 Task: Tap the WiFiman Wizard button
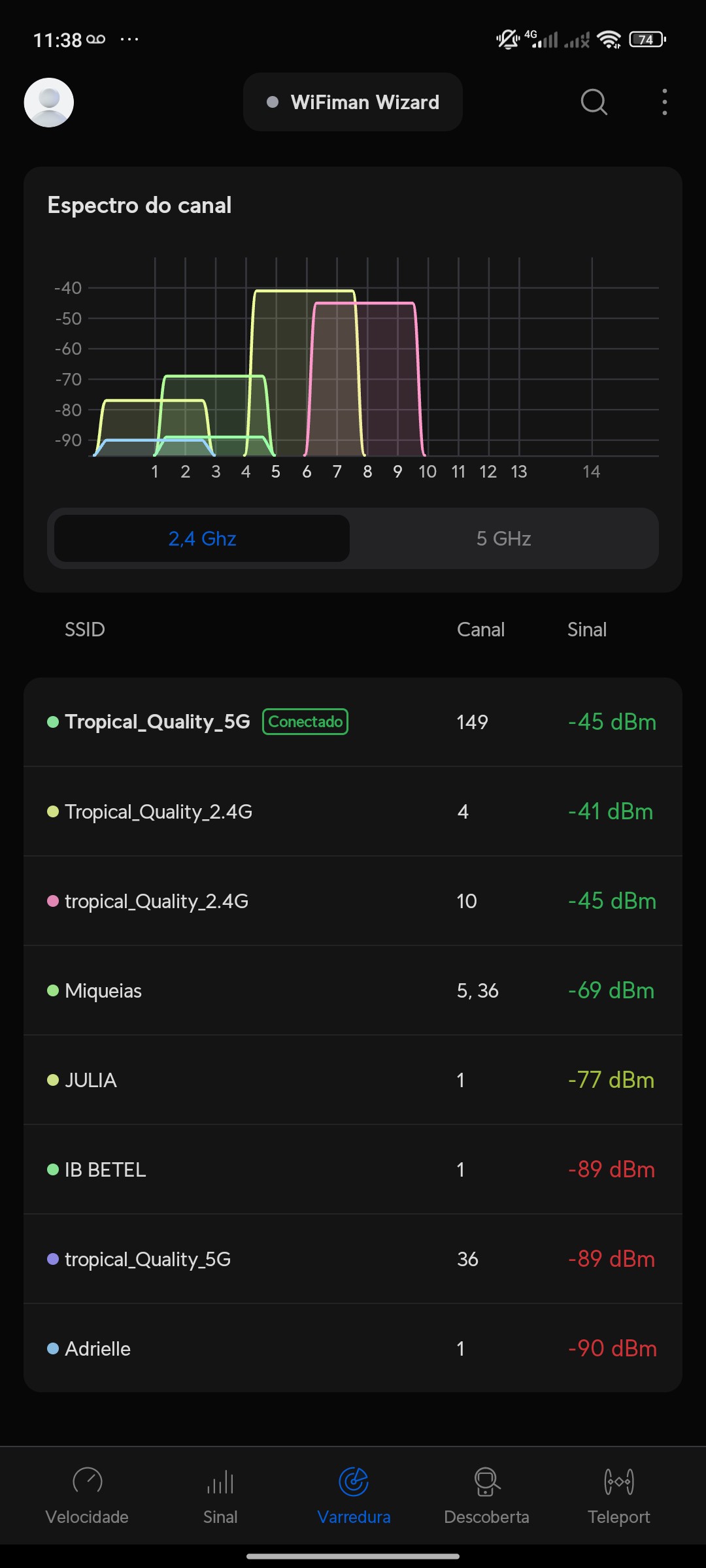click(x=353, y=103)
